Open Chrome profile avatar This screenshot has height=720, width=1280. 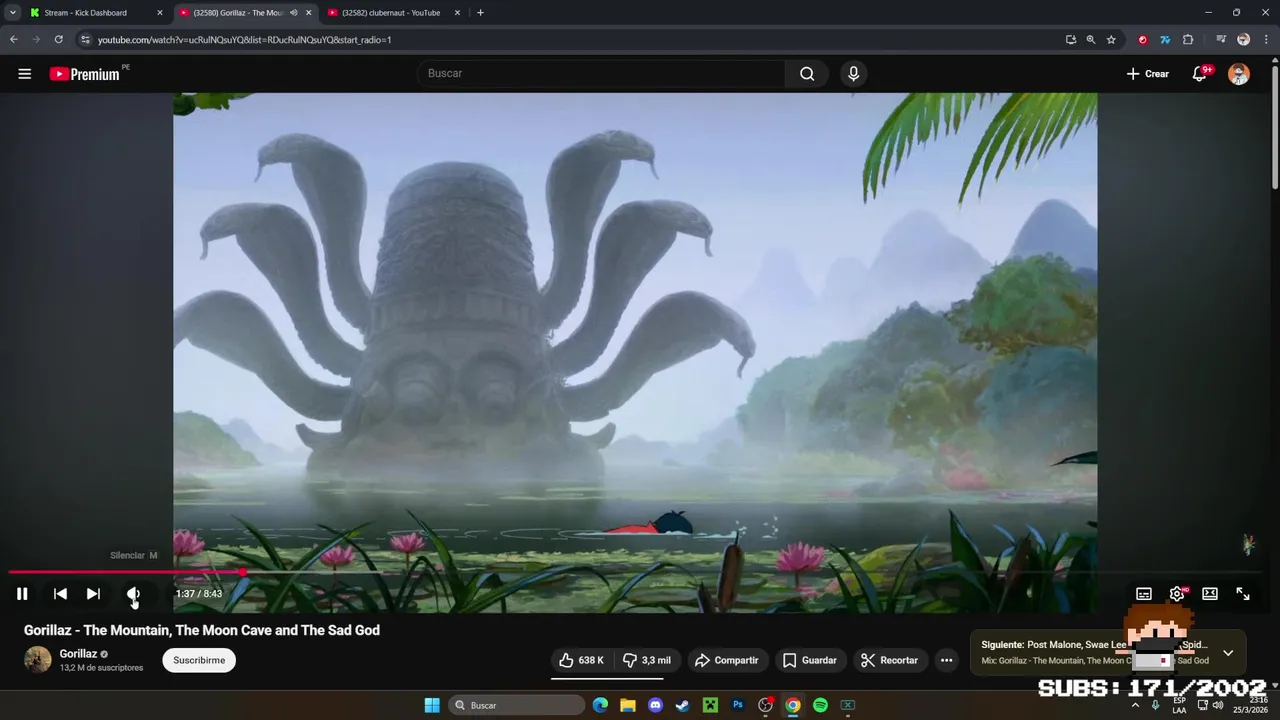1243,40
